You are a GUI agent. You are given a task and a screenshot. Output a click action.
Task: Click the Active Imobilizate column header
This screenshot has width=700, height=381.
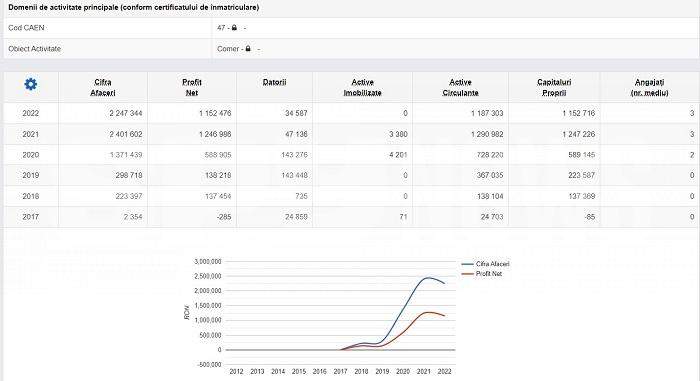[x=362, y=88]
